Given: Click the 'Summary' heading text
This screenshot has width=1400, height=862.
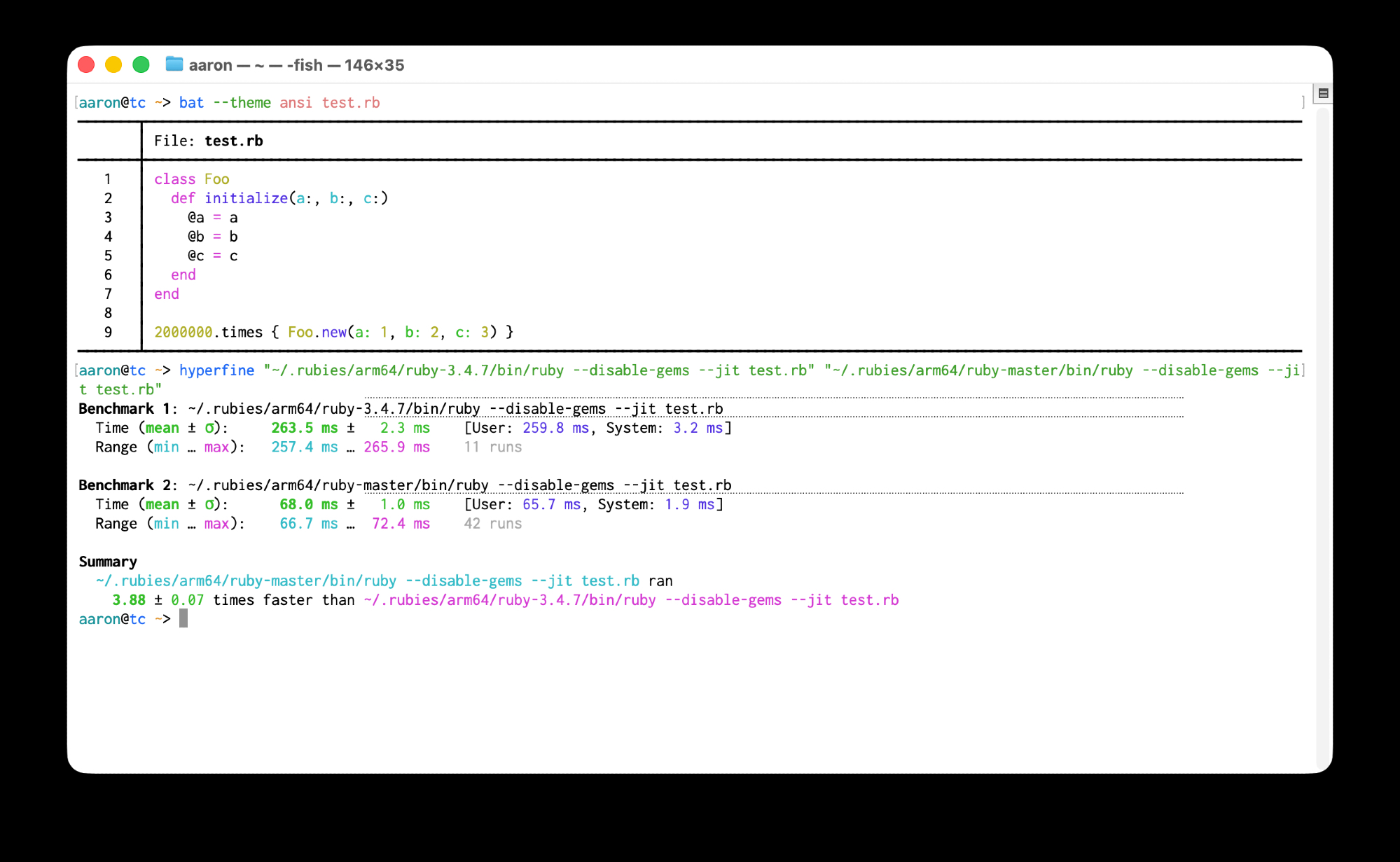Looking at the screenshot, I should point(108,562).
